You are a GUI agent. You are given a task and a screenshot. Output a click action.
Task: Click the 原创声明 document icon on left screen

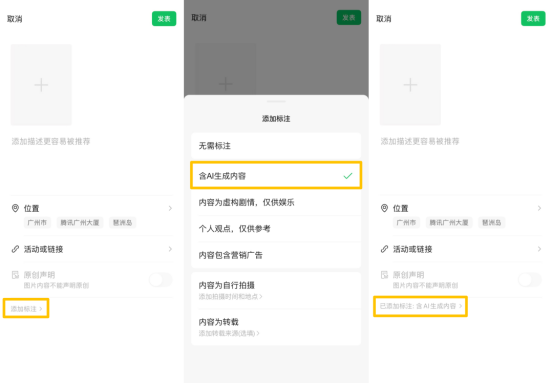click(x=15, y=275)
